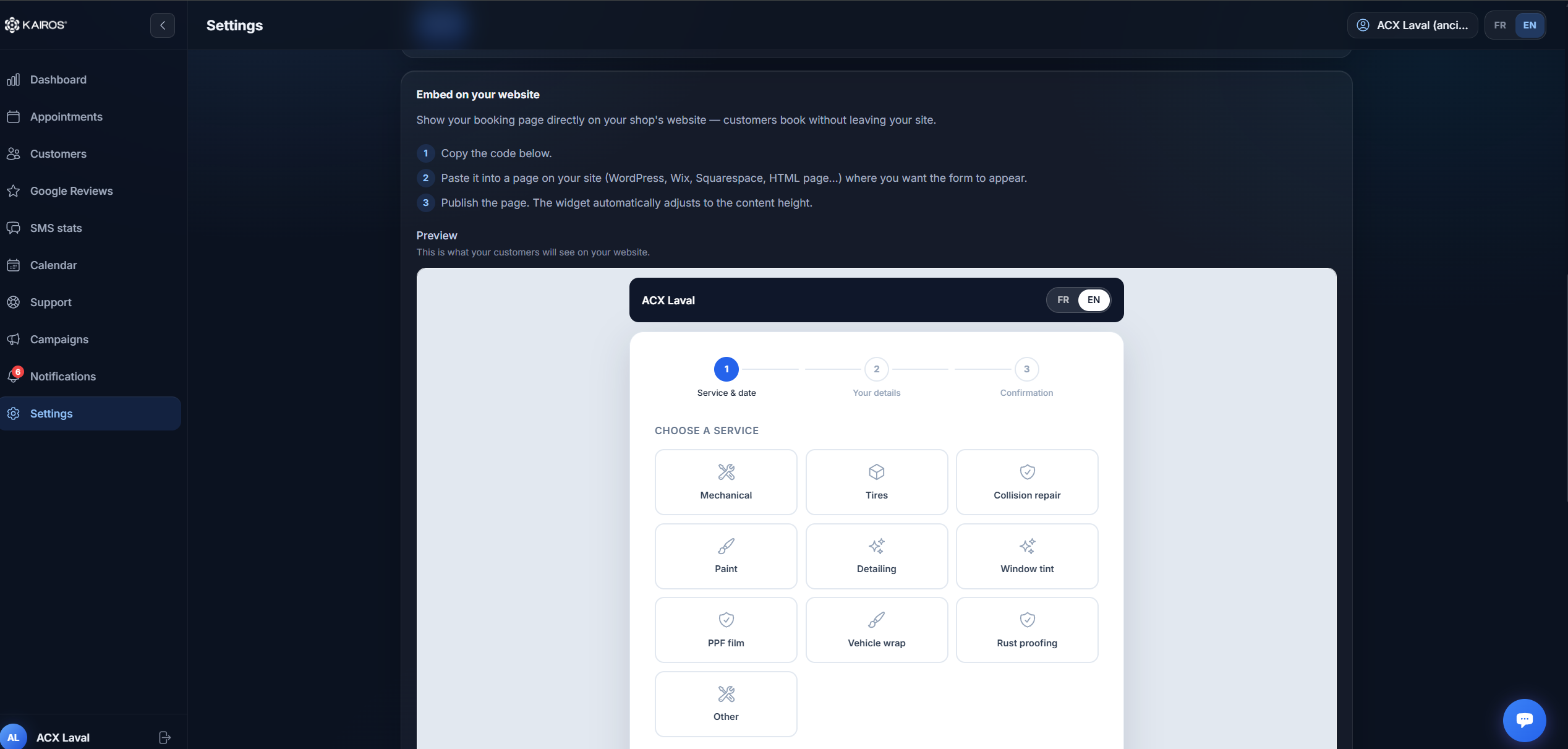Image resolution: width=1568 pixels, height=749 pixels.
Task: Select EN in the preview widget toggle
Action: (x=1094, y=300)
